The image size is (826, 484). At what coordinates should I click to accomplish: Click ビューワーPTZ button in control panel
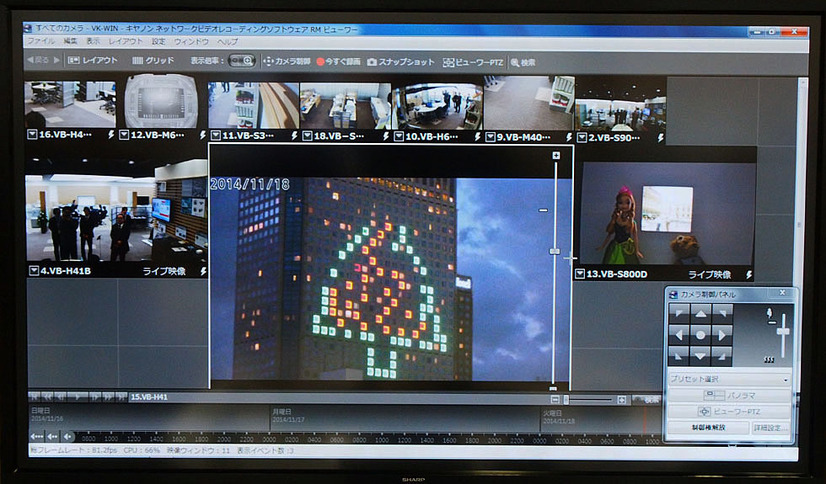point(730,411)
